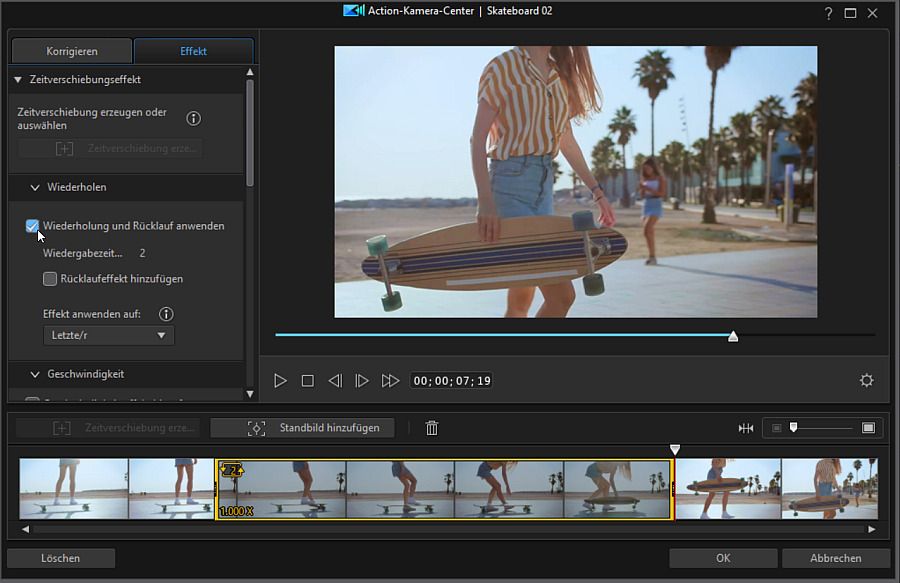The width and height of the screenshot is (900, 583).
Task: Open the Letzte/r dropdown
Action: 109,335
